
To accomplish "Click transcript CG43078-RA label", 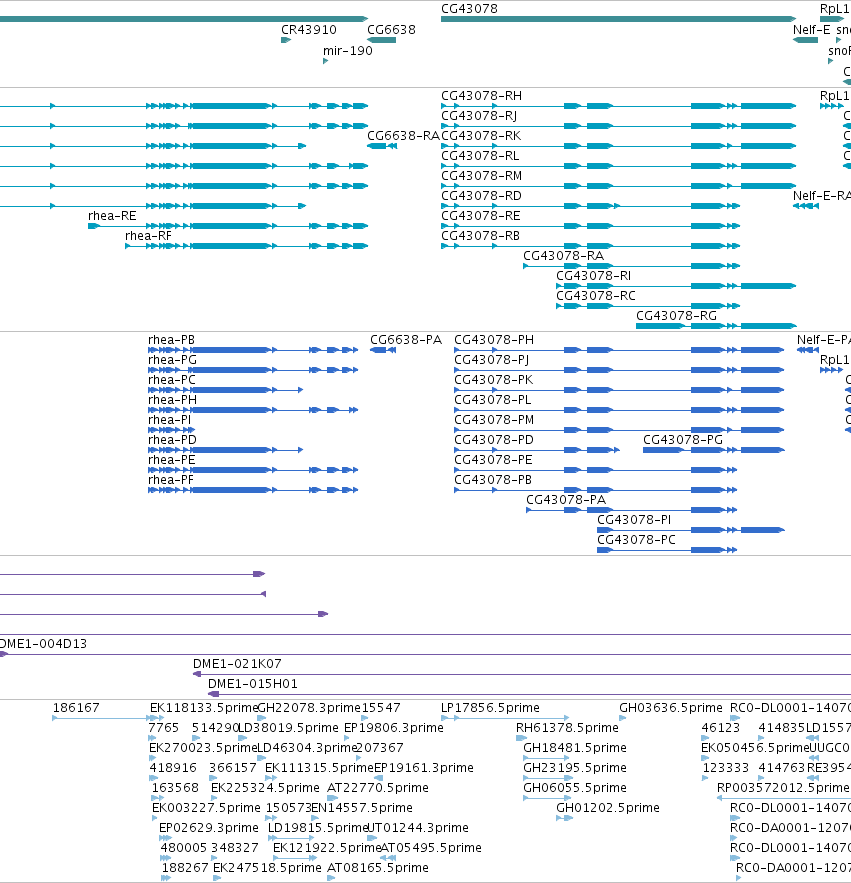I will click(x=564, y=256).
